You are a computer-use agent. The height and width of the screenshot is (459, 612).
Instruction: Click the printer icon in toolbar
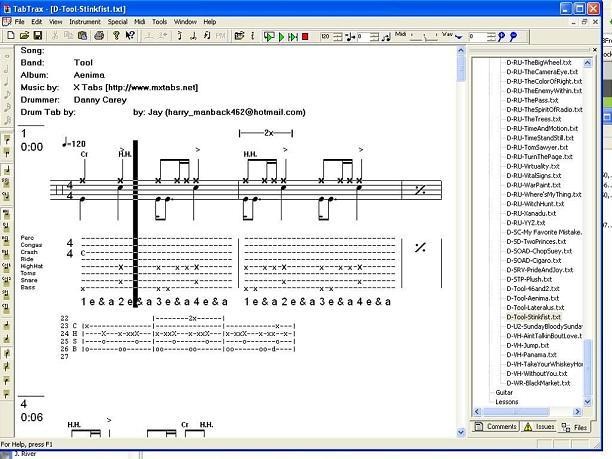[99, 36]
